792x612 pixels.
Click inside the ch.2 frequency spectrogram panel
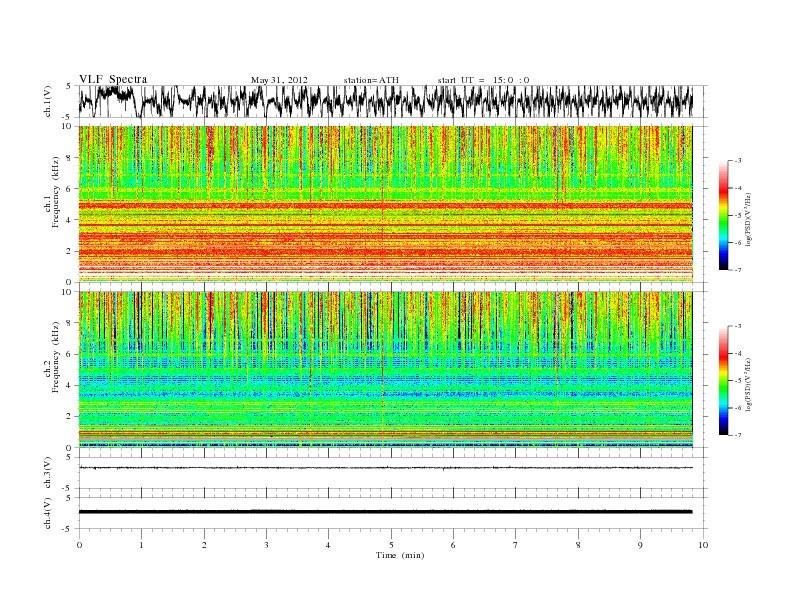pos(385,370)
